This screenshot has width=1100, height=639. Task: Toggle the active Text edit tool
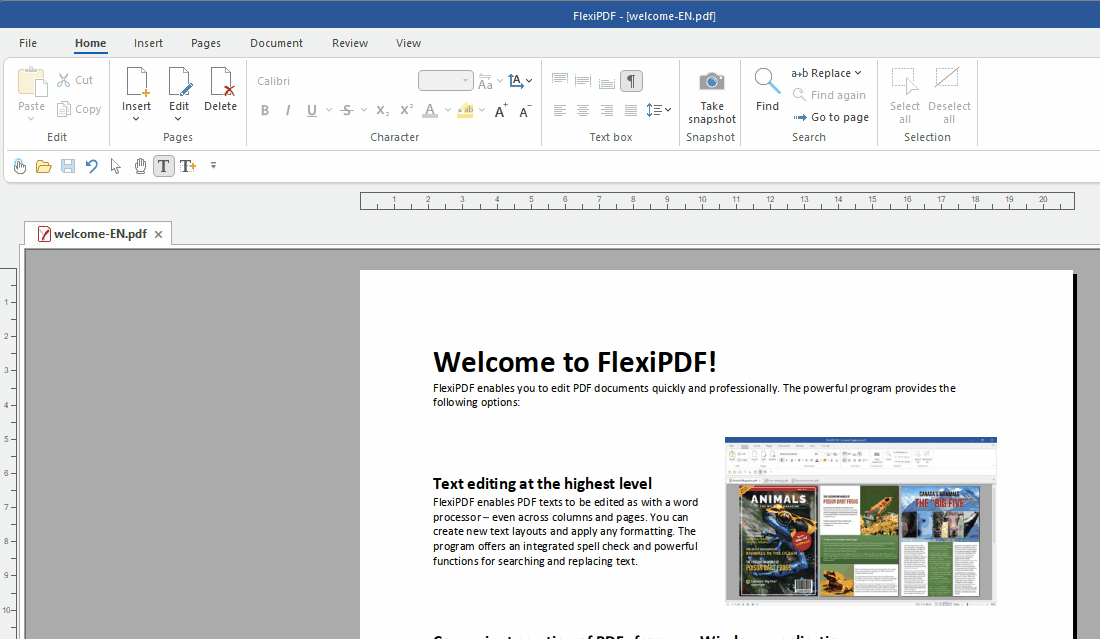tap(163, 166)
